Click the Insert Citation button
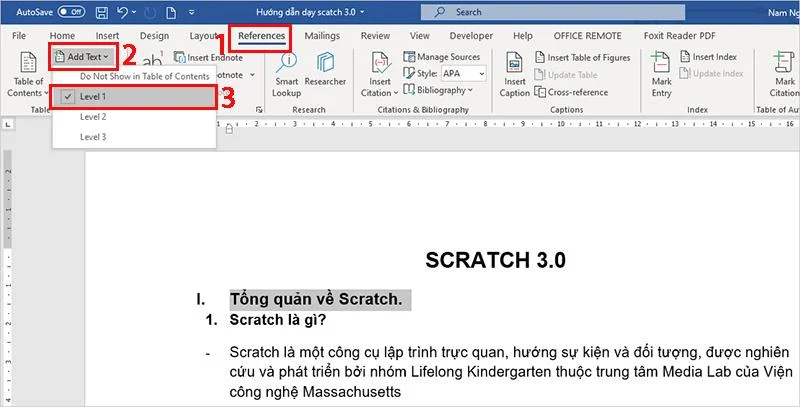 pyautogui.click(x=380, y=74)
